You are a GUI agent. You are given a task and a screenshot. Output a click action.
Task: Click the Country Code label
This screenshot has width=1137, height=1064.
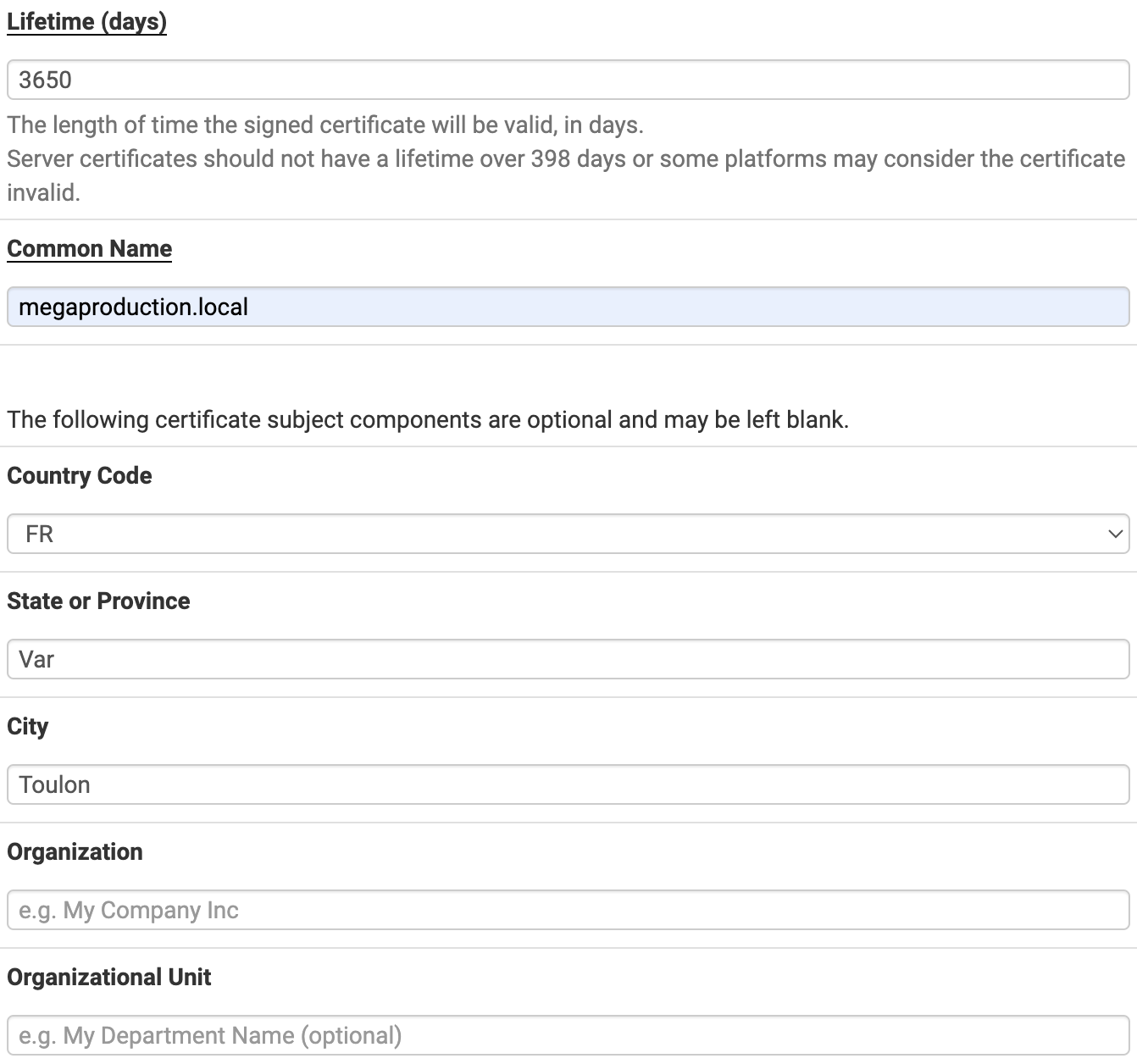click(80, 476)
